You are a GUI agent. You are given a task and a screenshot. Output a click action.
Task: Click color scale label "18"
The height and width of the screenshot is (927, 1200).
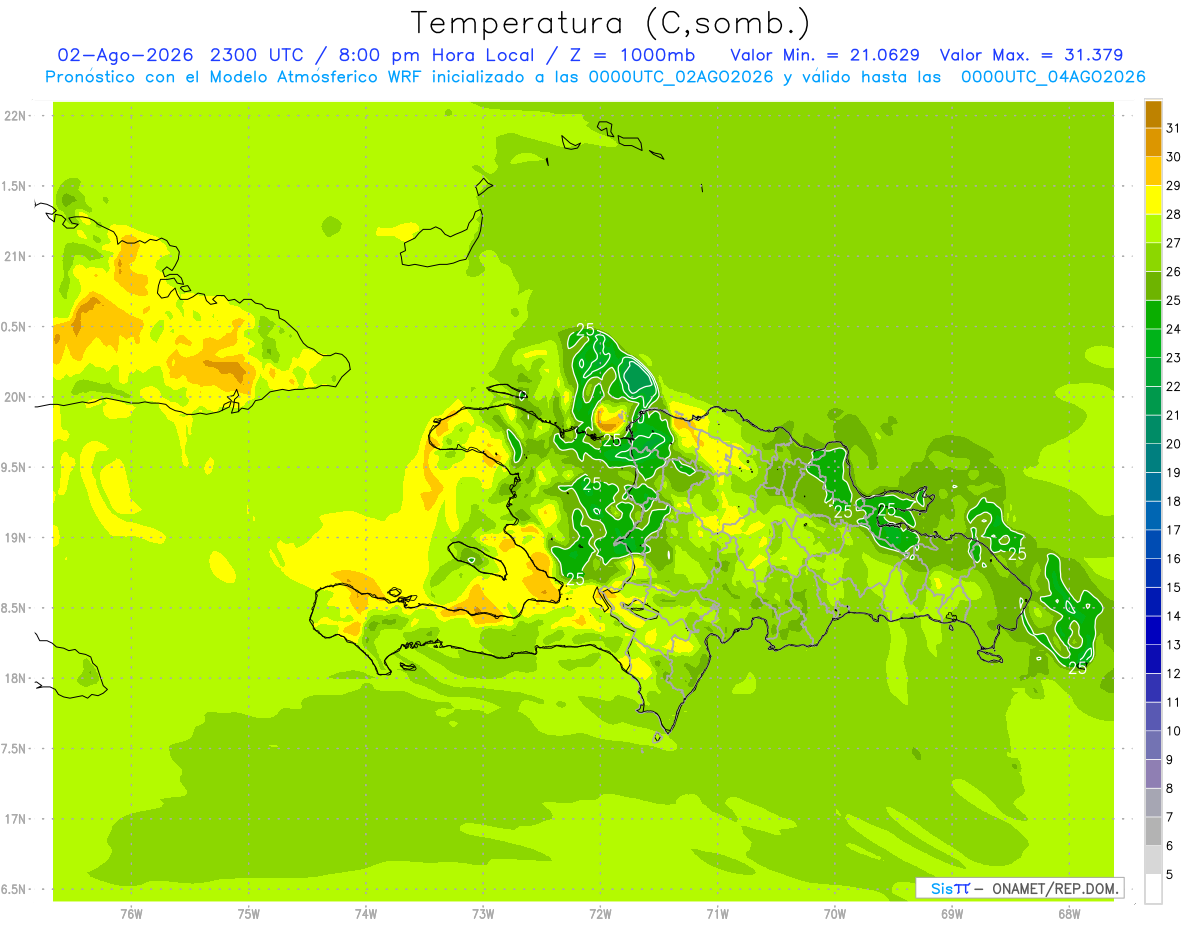pyautogui.click(x=1173, y=501)
